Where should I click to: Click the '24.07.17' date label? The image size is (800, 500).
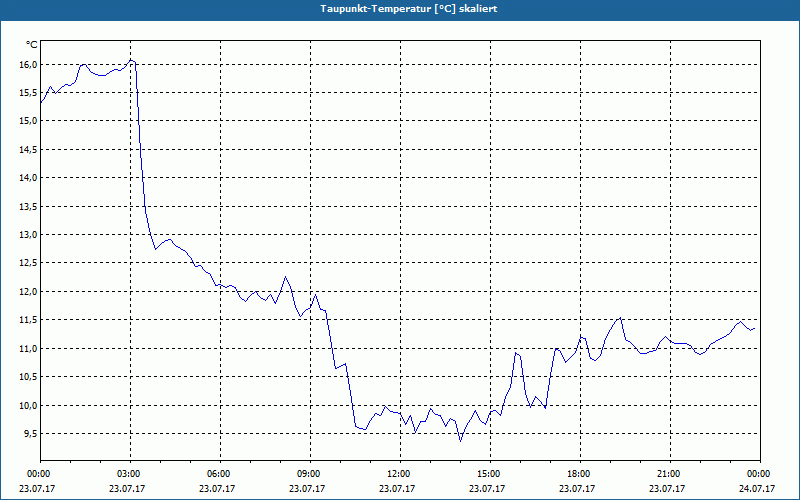[757, 488]
